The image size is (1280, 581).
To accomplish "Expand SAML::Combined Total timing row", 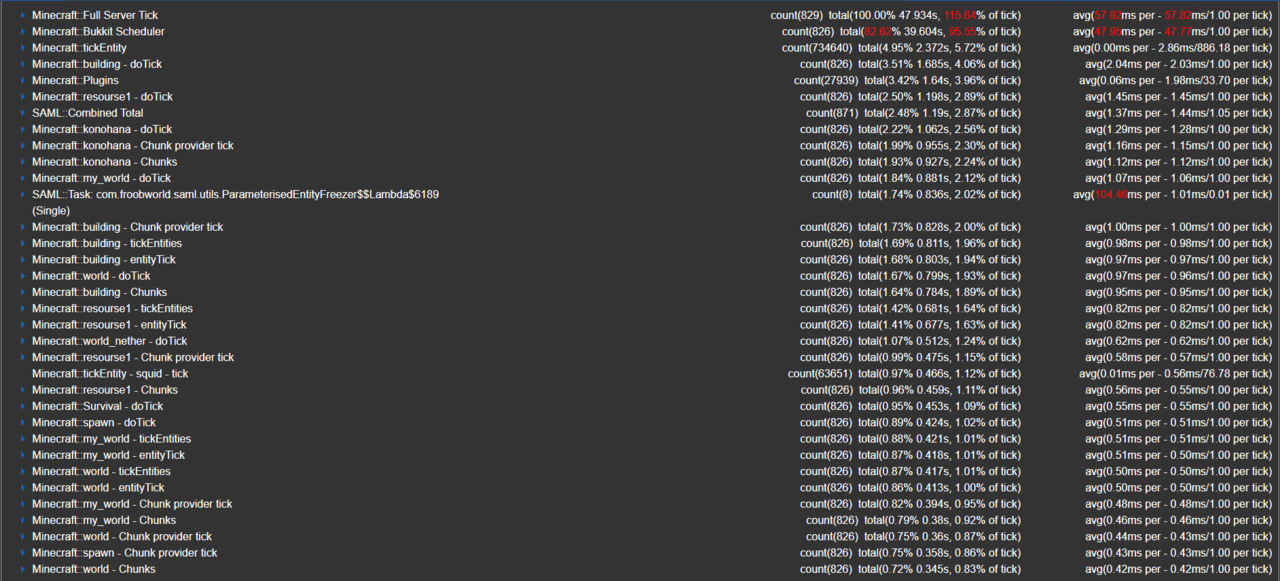I will pyautogui.click(x=23, y=113).
